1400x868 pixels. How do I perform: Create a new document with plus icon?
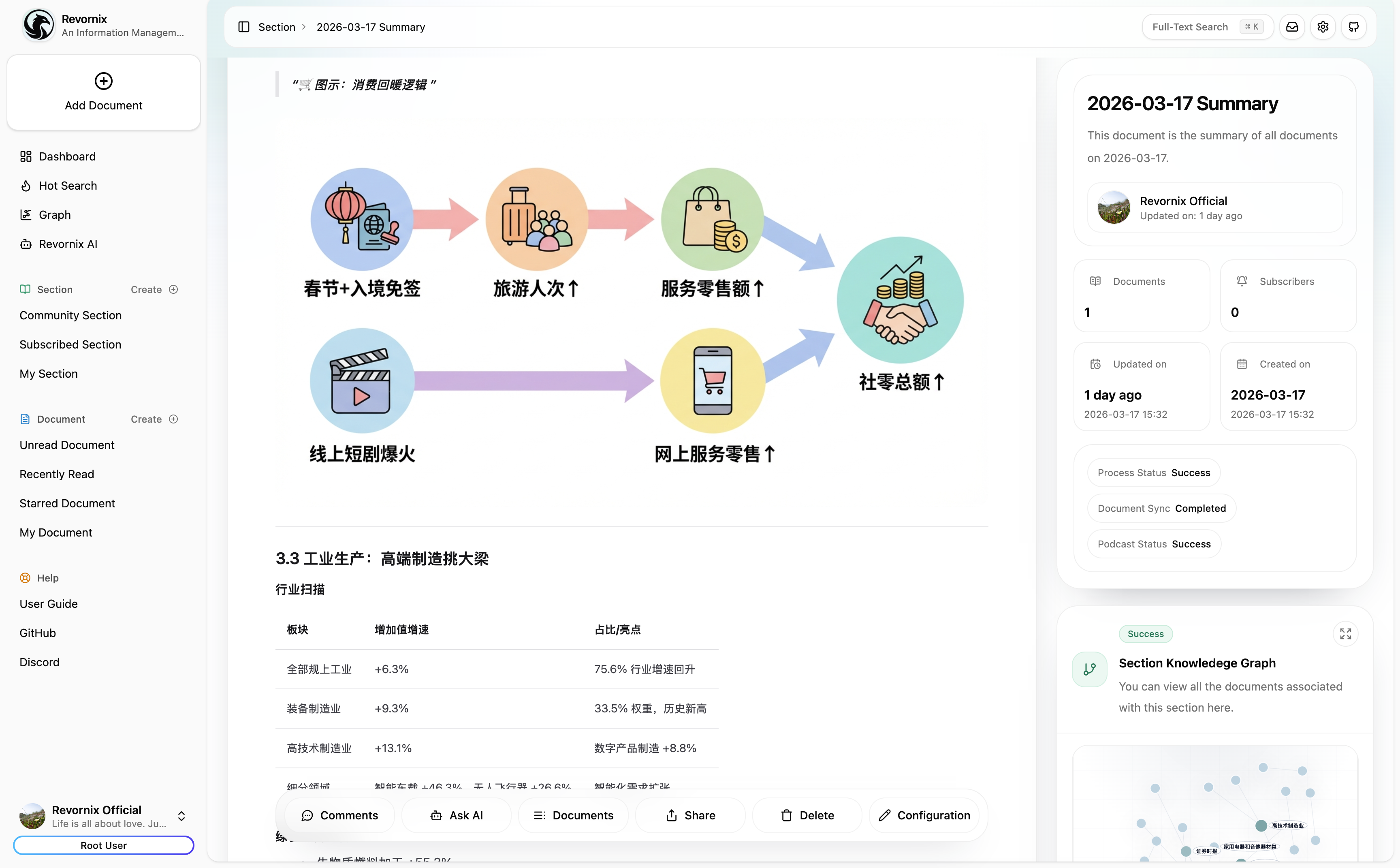(173, 419)
